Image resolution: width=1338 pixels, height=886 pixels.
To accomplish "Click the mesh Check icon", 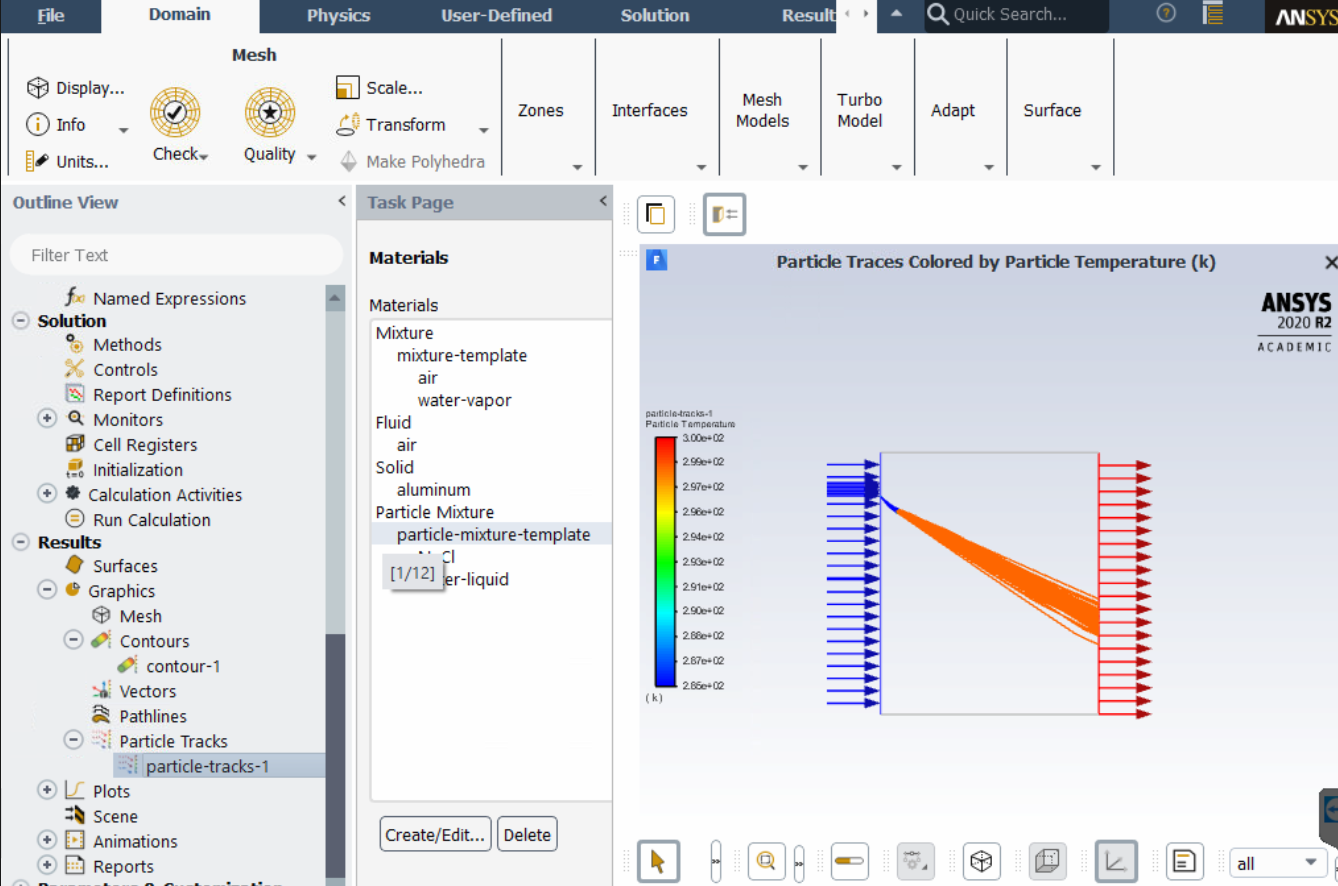I will [x=176, y=113].
